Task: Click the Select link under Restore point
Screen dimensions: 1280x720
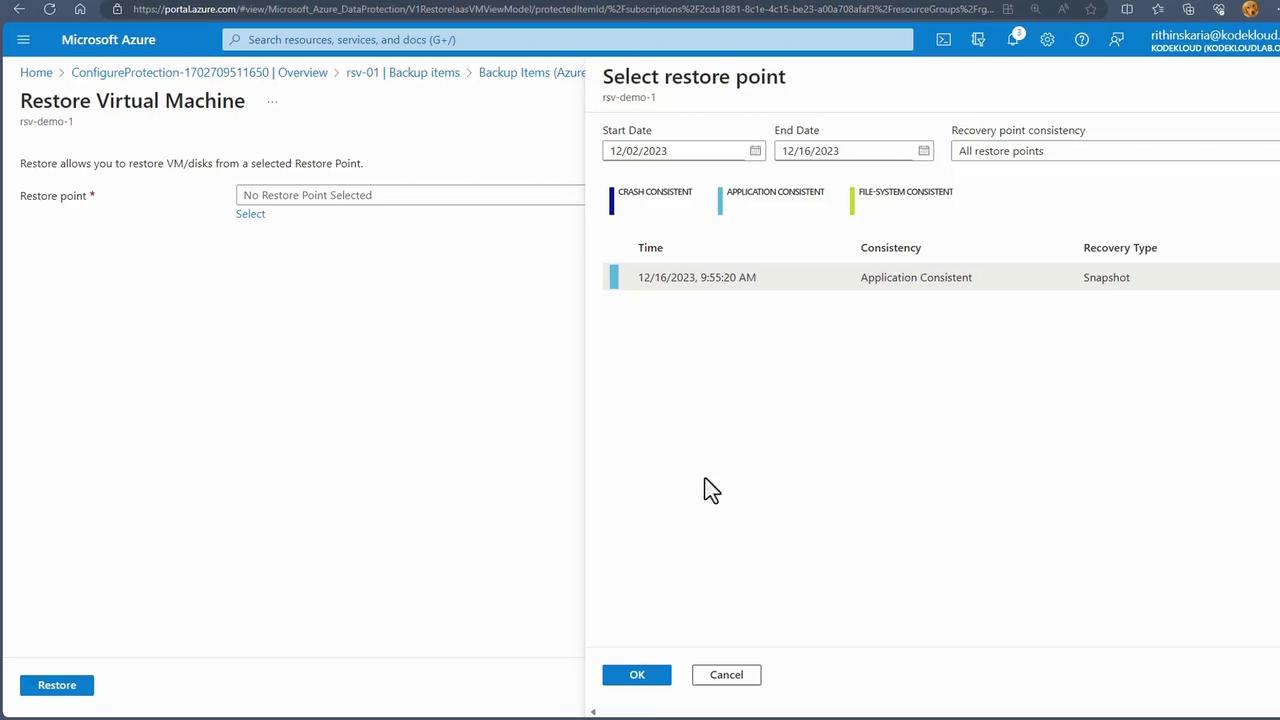Action: (250, 214)
